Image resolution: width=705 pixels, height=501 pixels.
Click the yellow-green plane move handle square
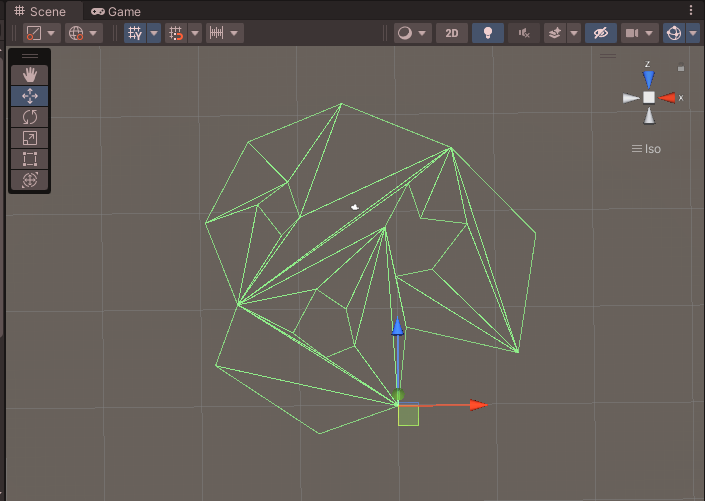[x=408, y=415]
